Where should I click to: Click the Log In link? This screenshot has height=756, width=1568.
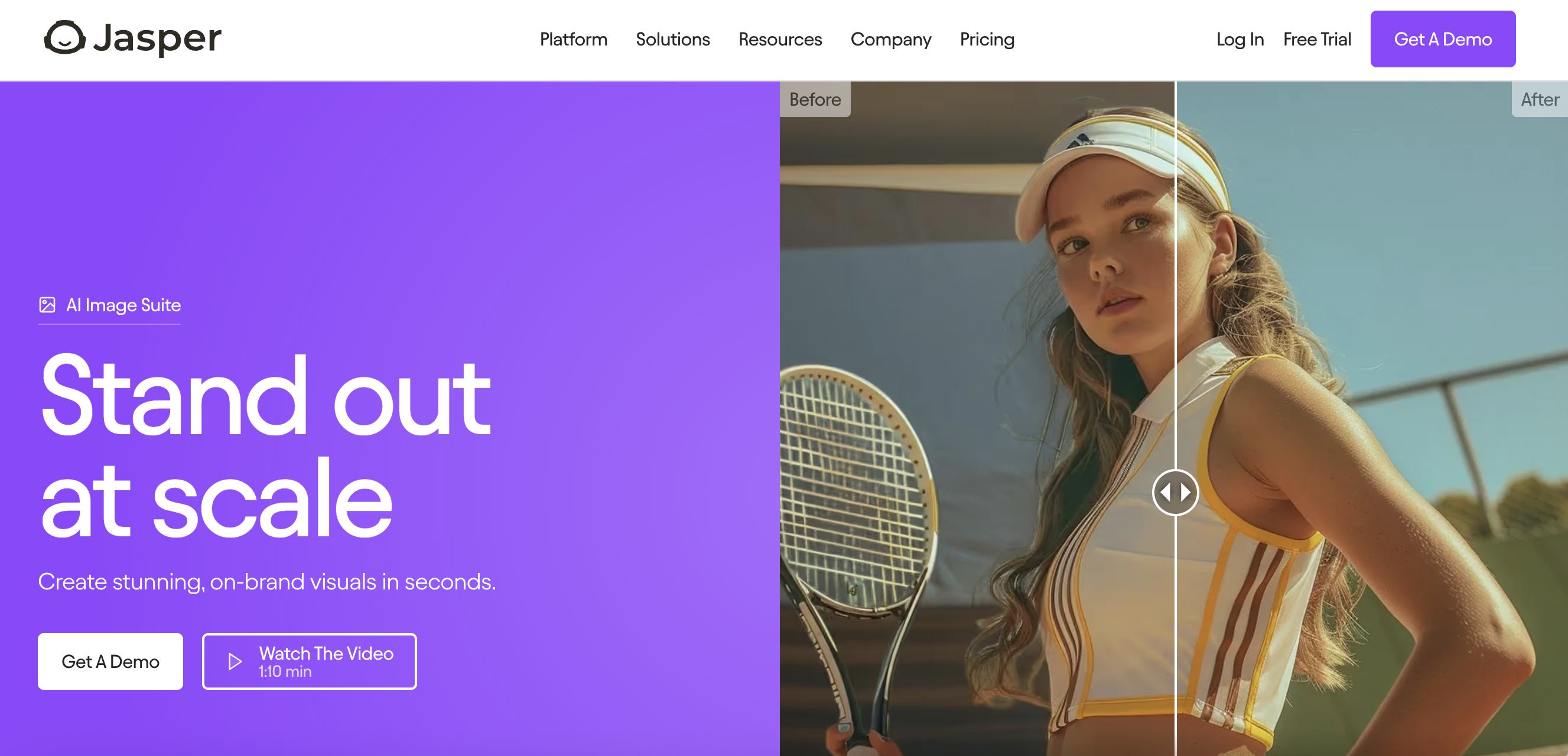[x=1240, y=40]
